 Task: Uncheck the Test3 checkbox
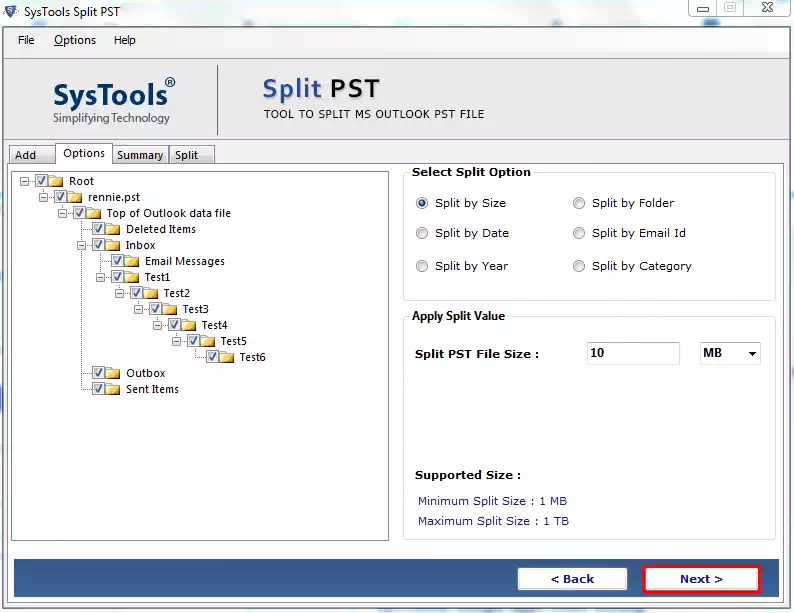coord(155,308)
